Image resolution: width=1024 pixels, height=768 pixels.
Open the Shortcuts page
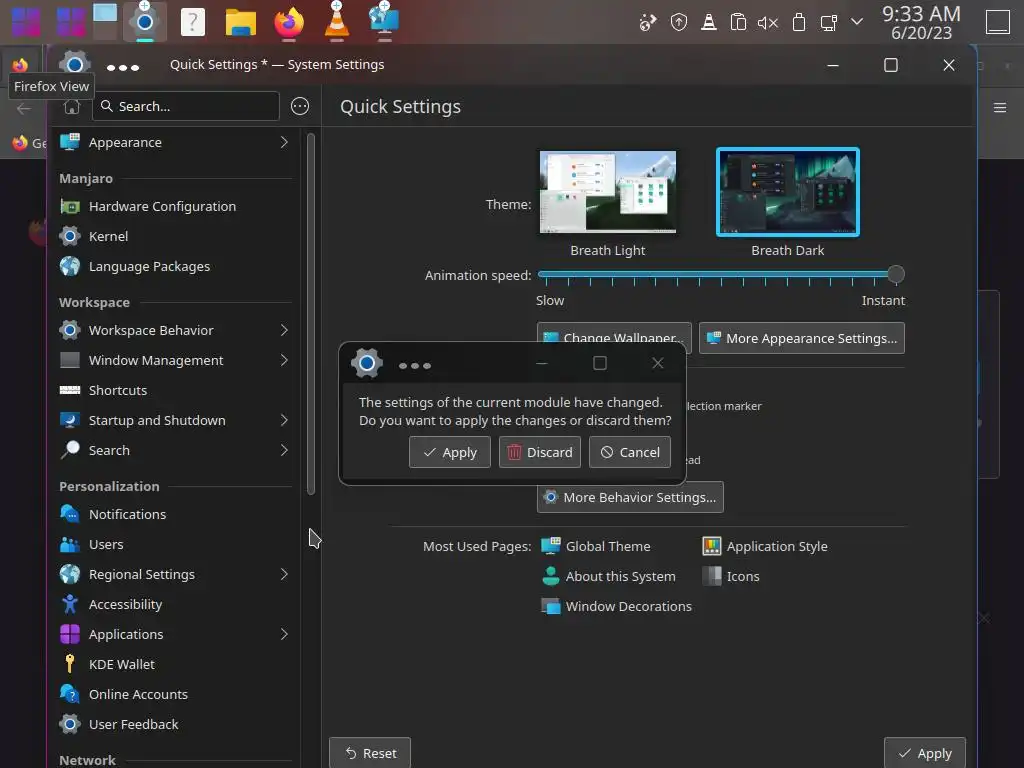pos(174,391)
